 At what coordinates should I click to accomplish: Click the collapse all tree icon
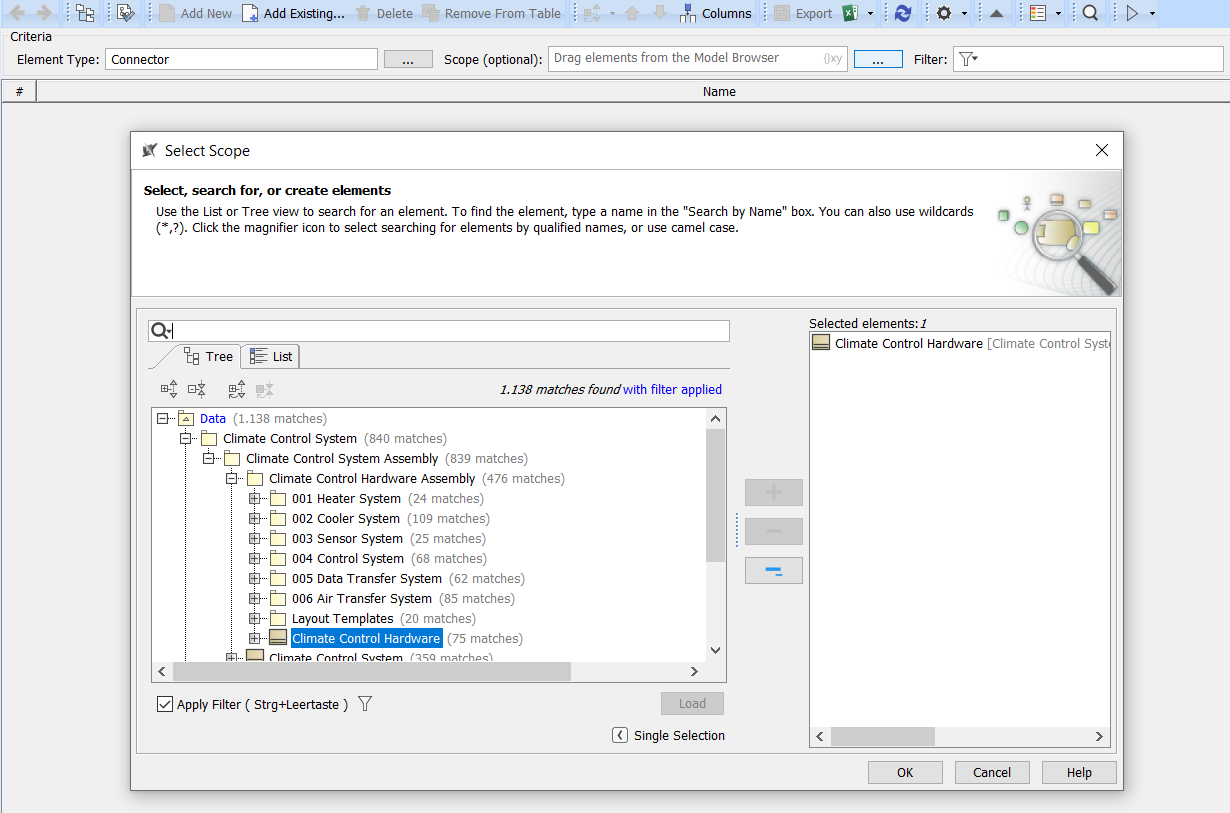[197, 390]
